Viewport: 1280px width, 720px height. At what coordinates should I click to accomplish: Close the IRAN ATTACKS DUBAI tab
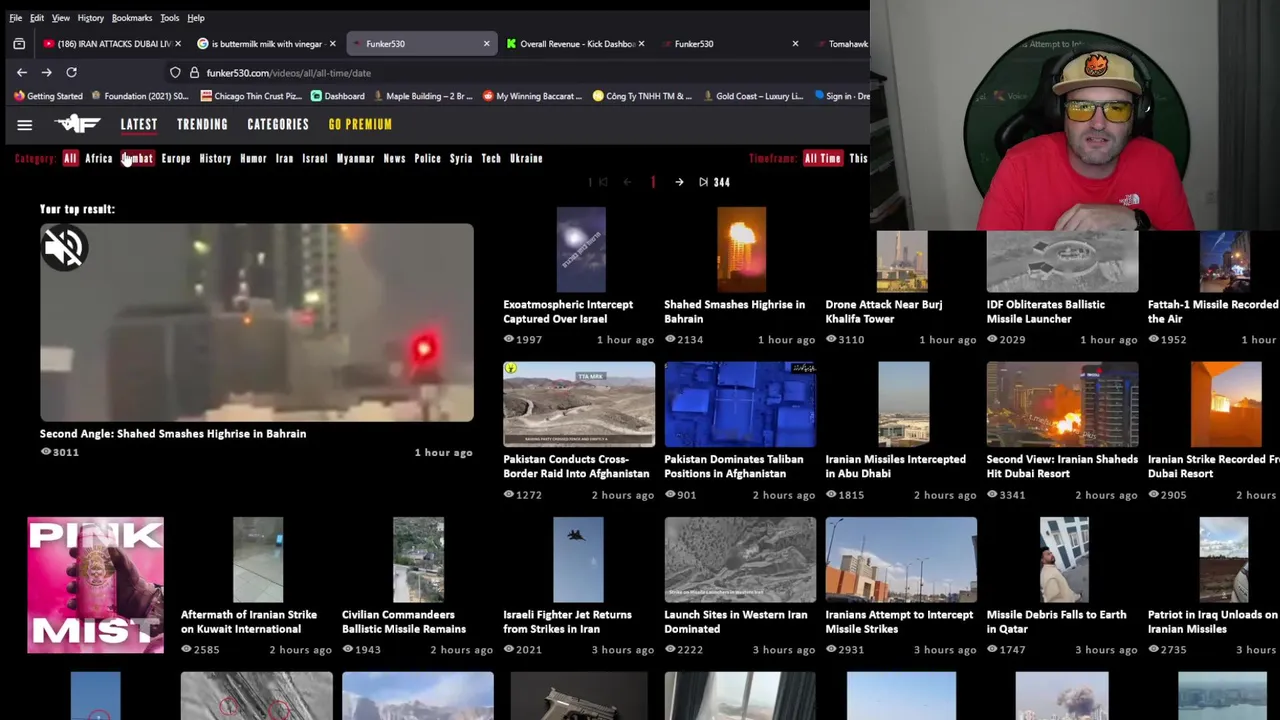click(x=178, y=44)
